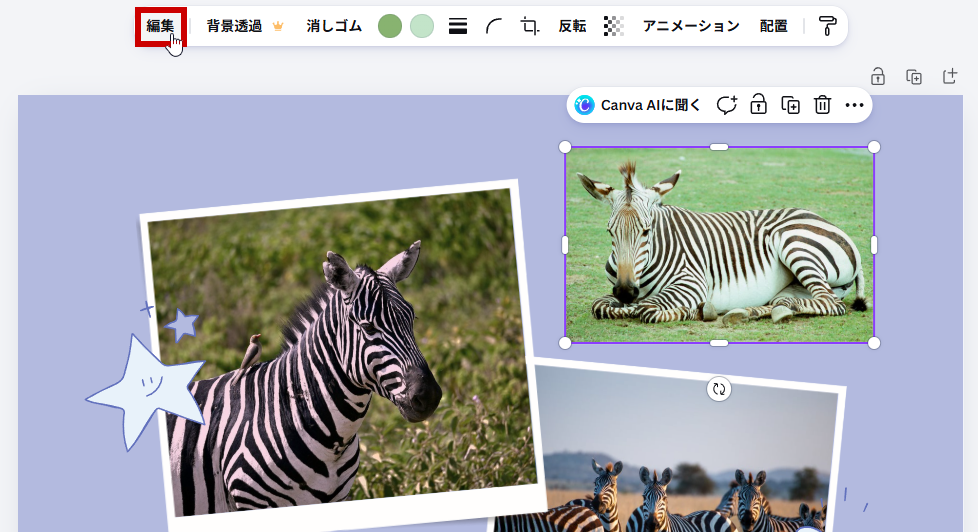Copy style with paint roller icon

tap(827, 26)
